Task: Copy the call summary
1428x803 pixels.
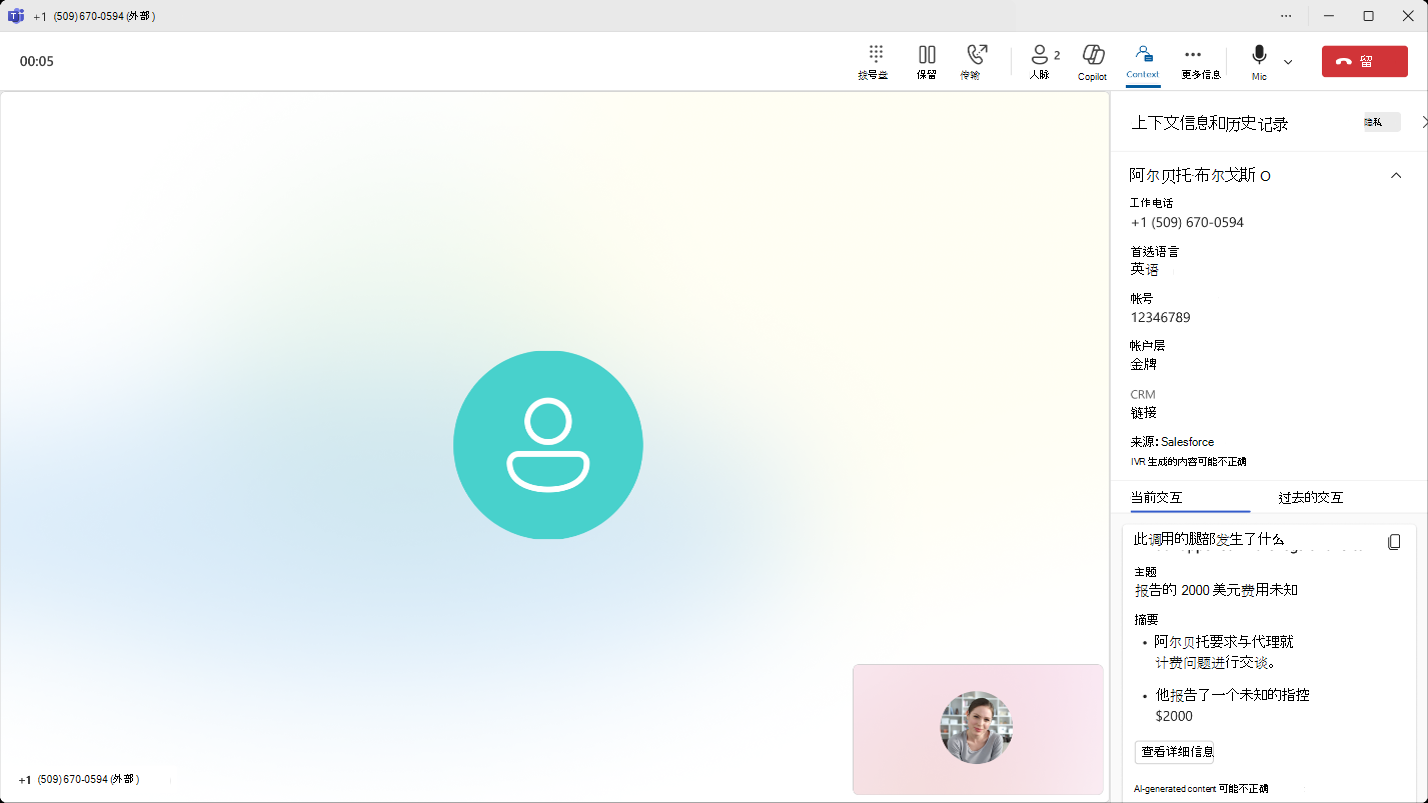Action: click(x=1394, y=542)
